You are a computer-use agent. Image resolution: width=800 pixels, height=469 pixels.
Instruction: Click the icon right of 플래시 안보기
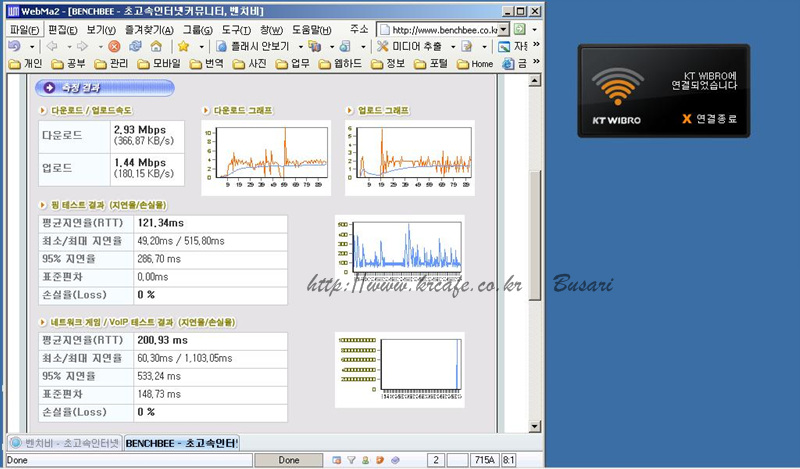[315, 46]
